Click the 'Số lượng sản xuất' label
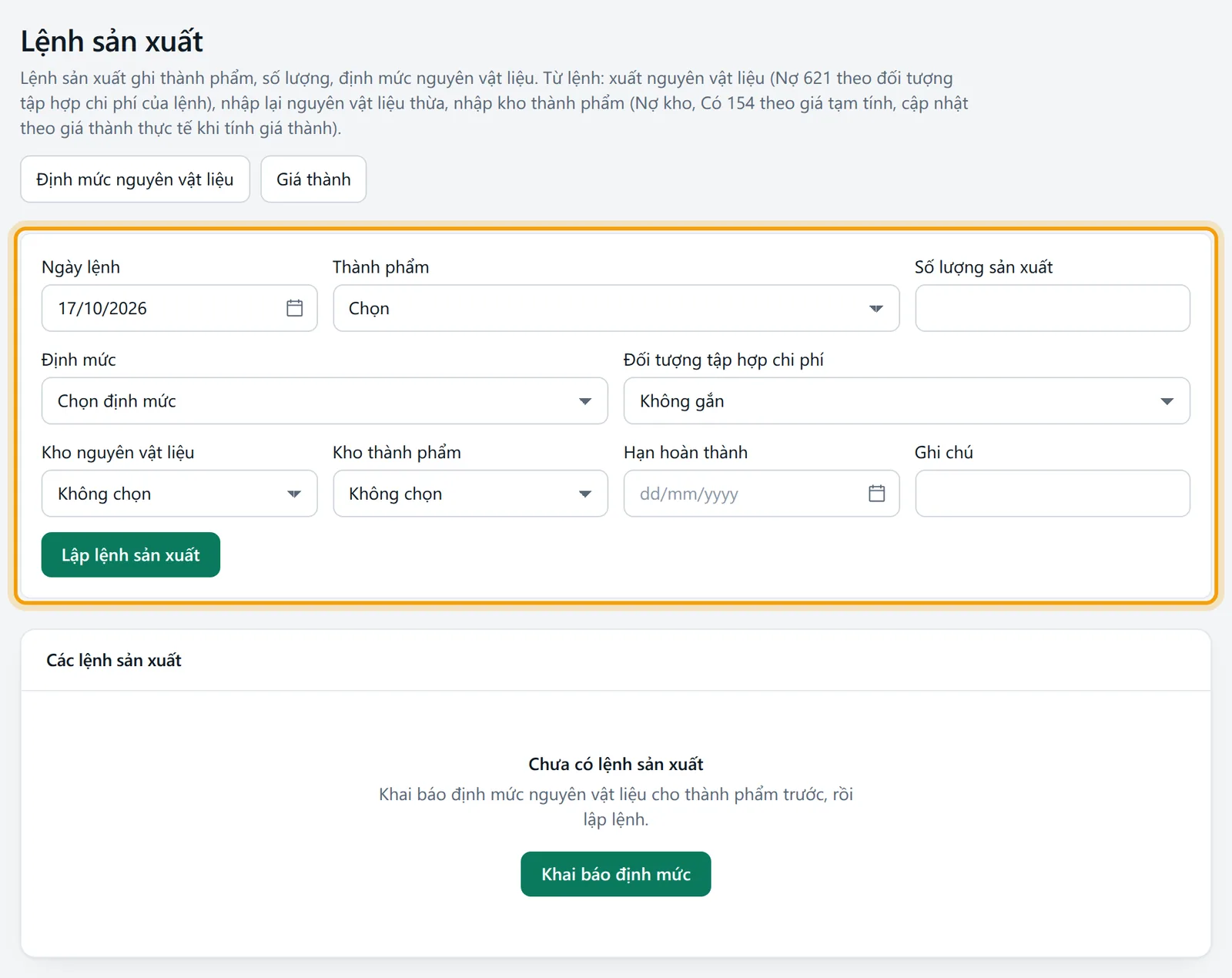 [x=983, y=267]
